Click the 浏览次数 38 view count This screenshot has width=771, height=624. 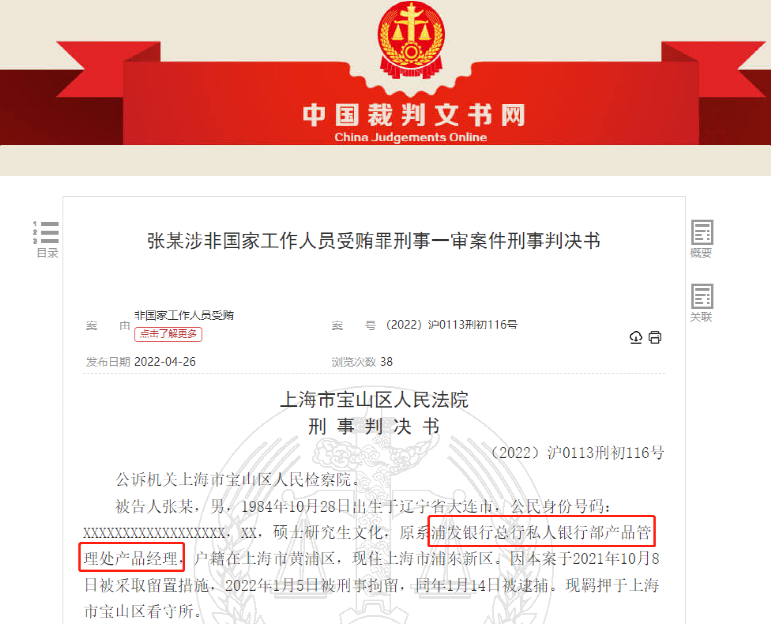(x=362, y=362)
